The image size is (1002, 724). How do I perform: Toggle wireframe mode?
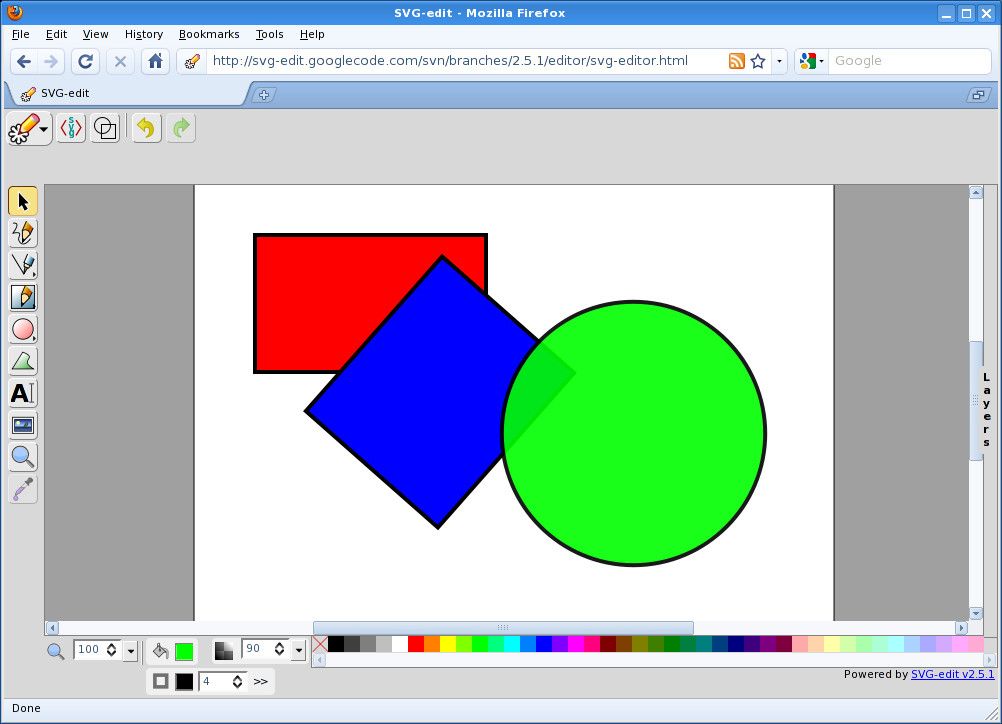point(105,128)
